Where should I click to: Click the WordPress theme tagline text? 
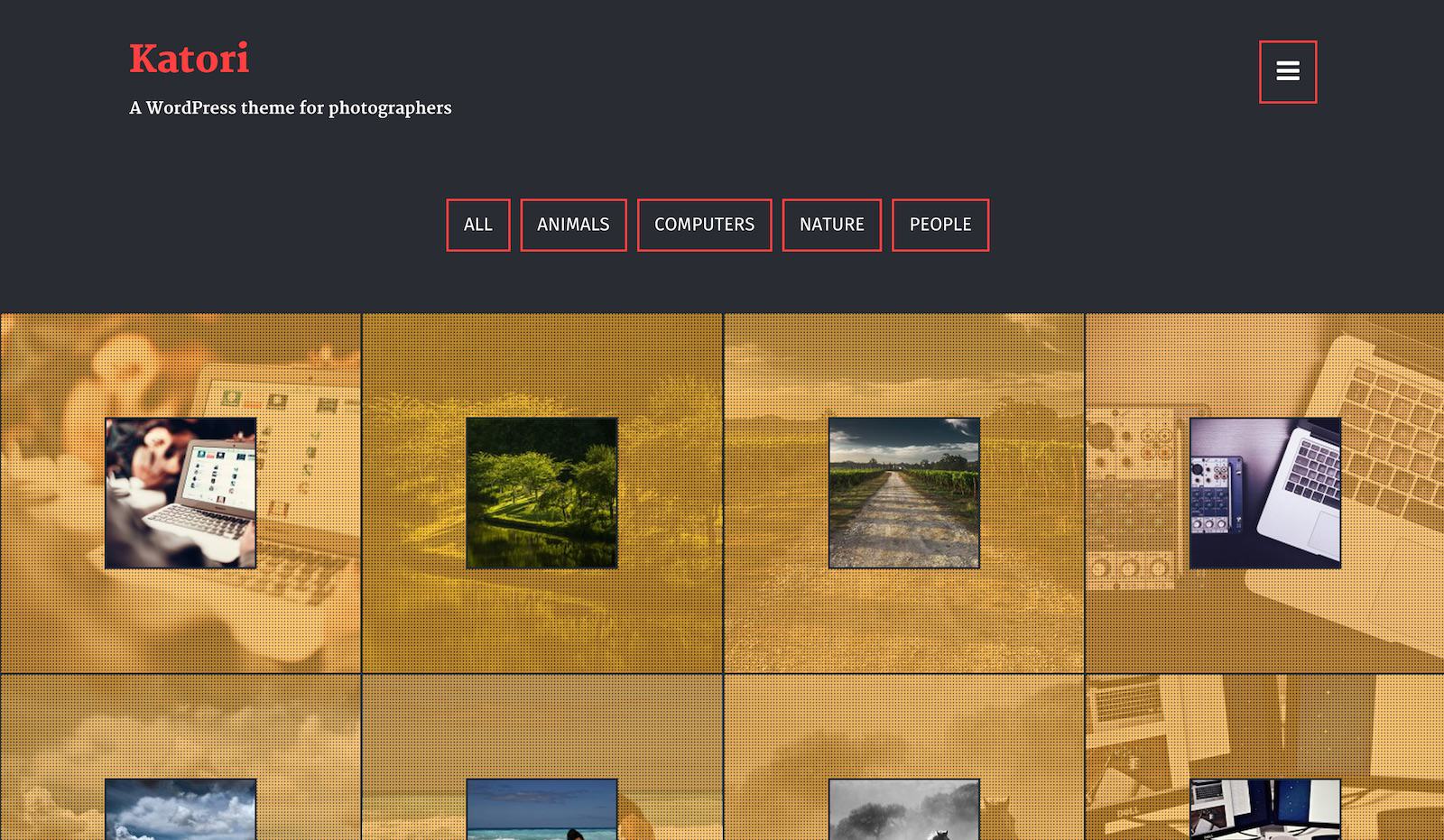(x=290, y=108)
